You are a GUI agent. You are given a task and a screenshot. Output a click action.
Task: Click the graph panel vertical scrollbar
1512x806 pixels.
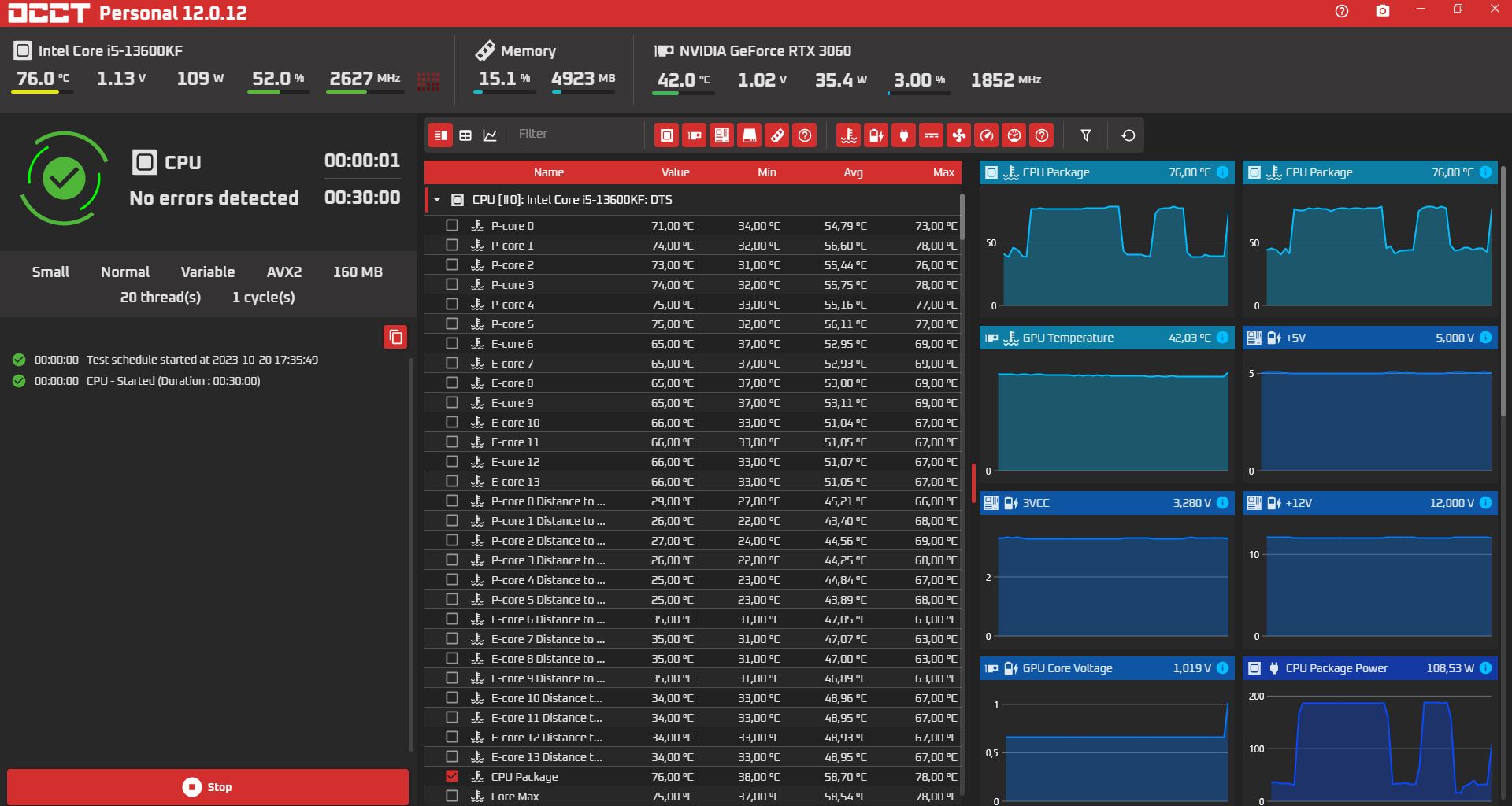(x=1503, y=291)
